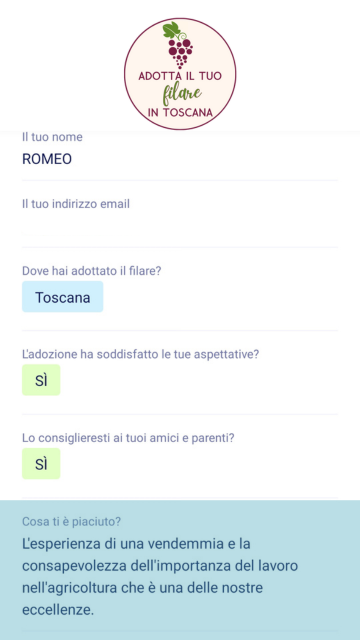Image resolution: width=360 pixels, height=640 pixels.
Task: Click "Lo consiglieresti ai tuoi amici e parenti?" label
Action: [128, 438]
